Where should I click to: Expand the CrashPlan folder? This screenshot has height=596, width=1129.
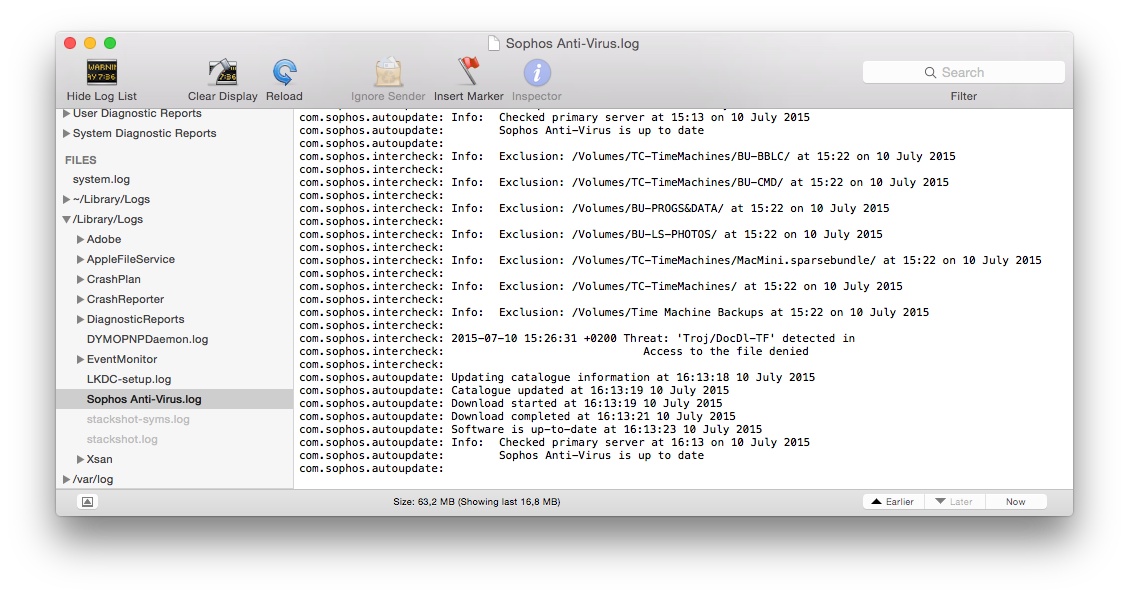coord(81,279)
